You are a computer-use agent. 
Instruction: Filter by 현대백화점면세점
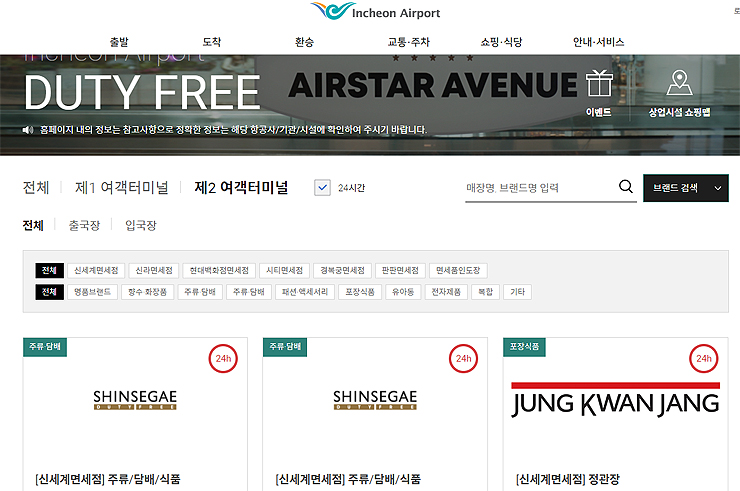(219, 271)
